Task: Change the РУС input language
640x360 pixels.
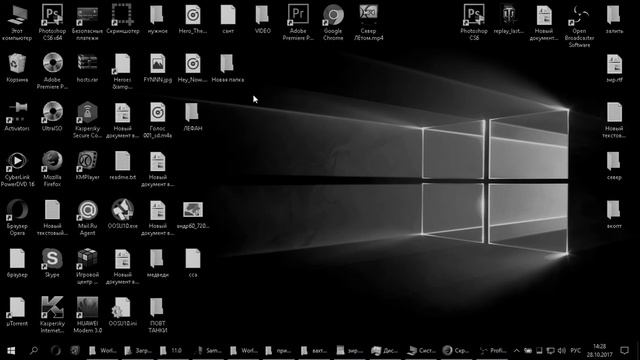Action: pos(576,351)
